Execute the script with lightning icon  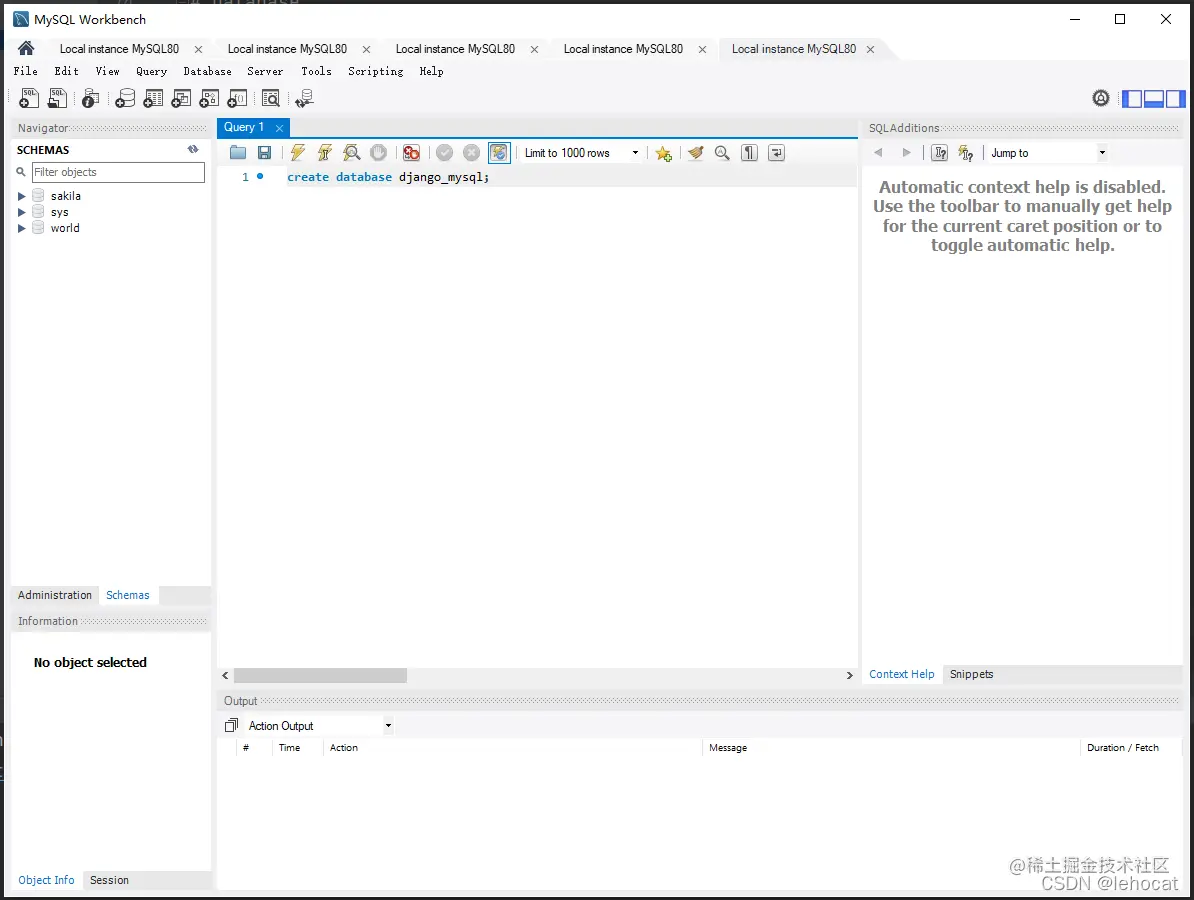tap(298, 152)
